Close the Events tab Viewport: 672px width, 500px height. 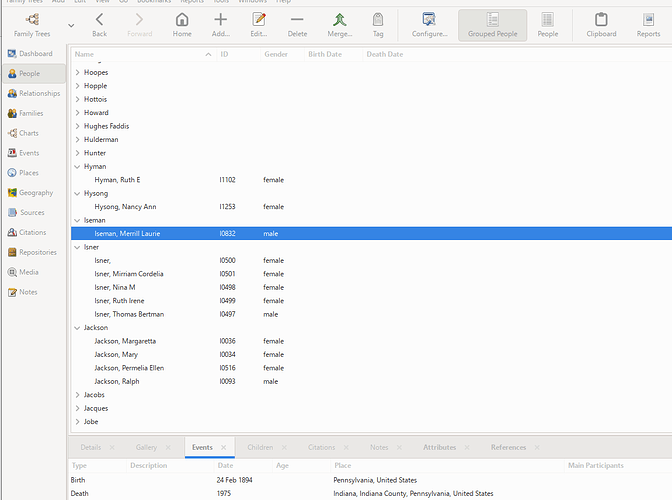click(x=223, y=447)
